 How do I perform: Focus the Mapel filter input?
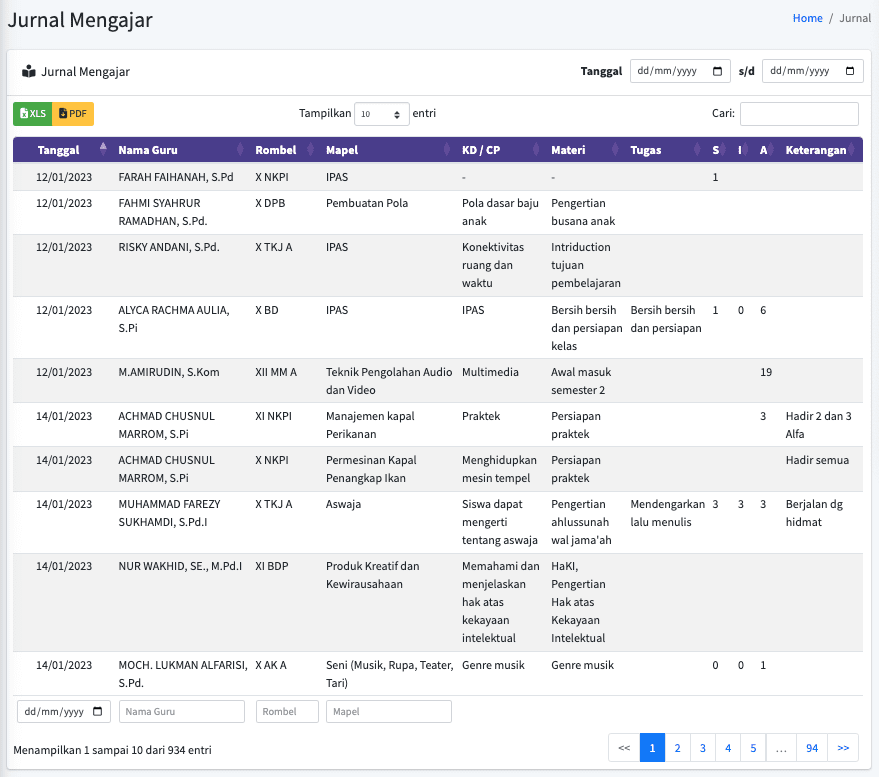(388, 711)
